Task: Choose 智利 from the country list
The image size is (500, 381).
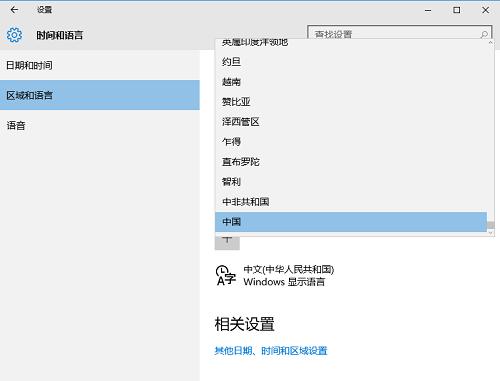Action: tap(351, 182)
